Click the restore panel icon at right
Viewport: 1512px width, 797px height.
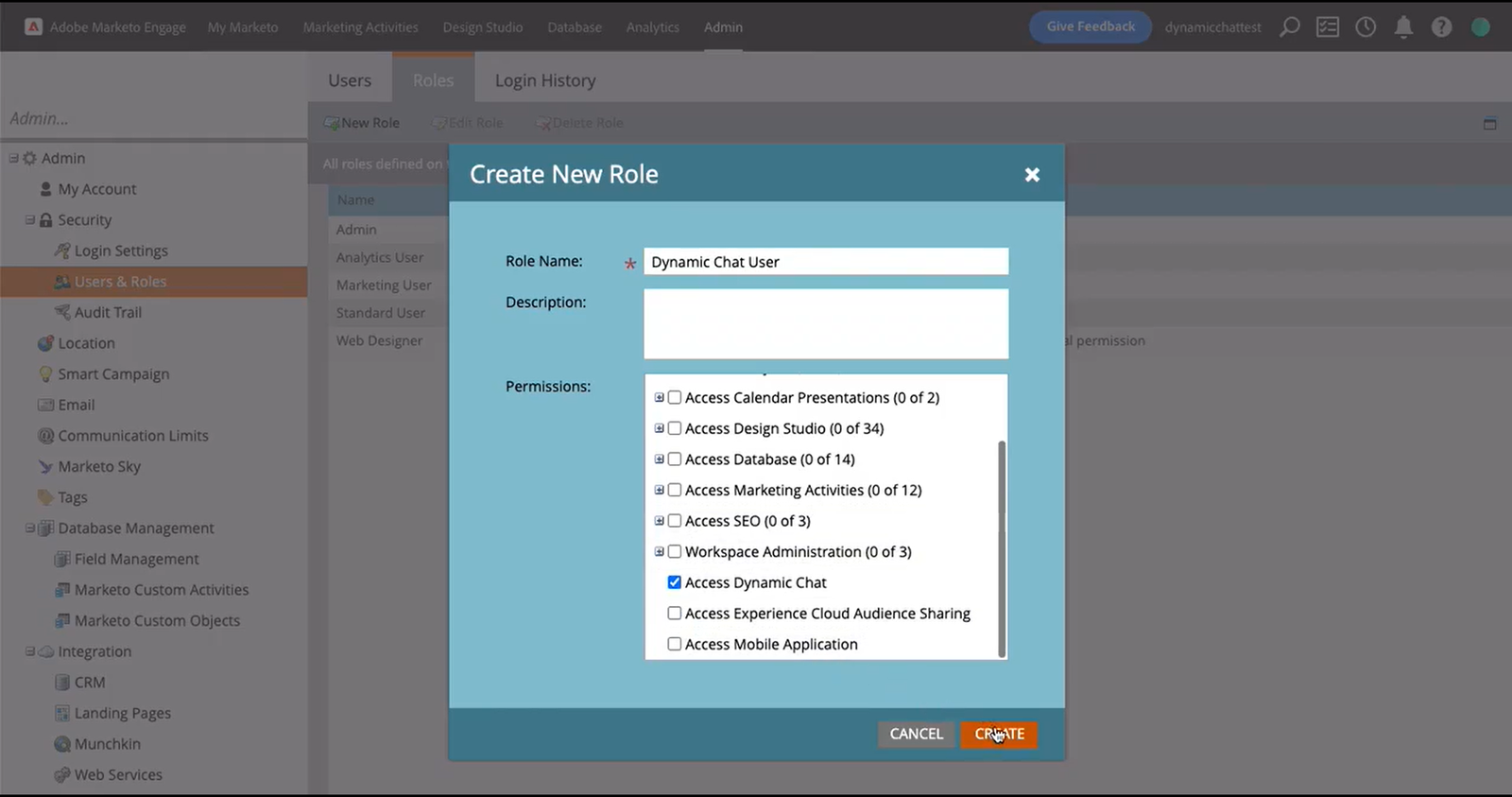[1490, 124]
